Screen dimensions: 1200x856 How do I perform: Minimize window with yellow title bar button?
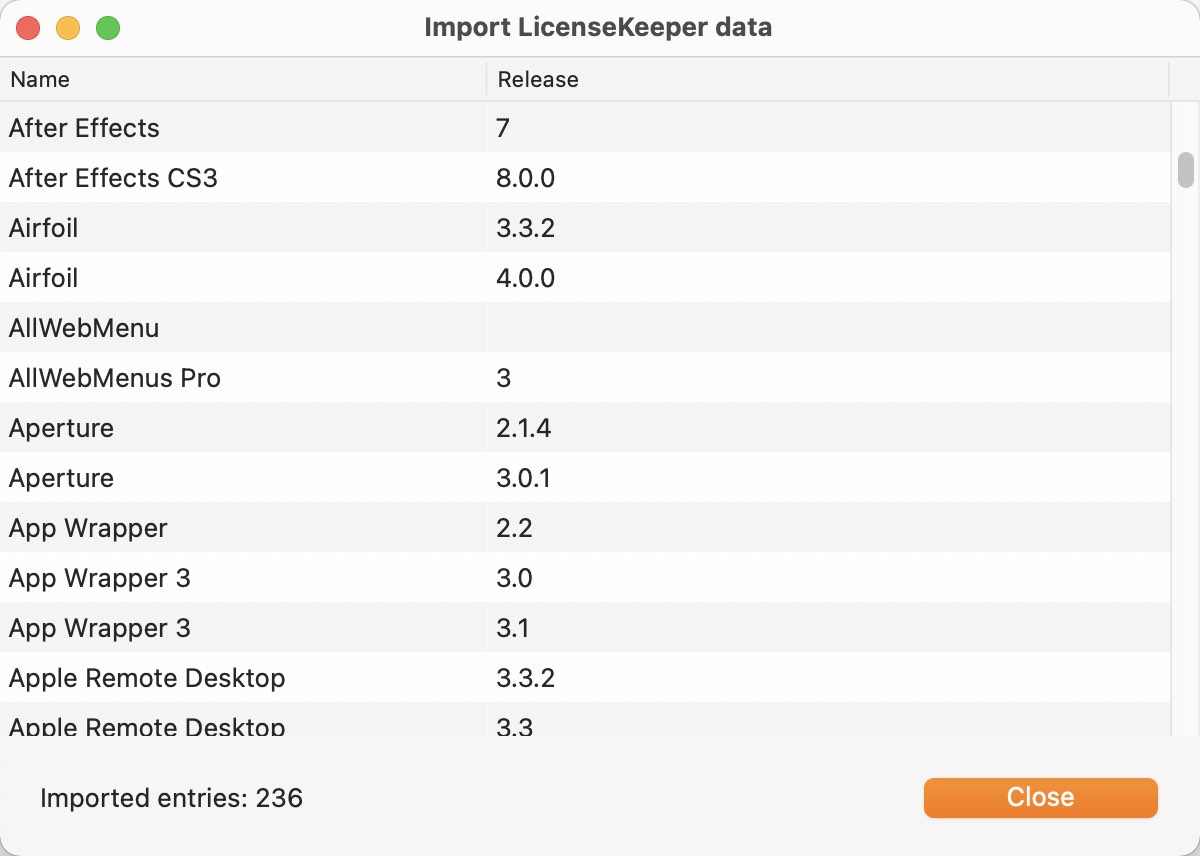point(68,28)
